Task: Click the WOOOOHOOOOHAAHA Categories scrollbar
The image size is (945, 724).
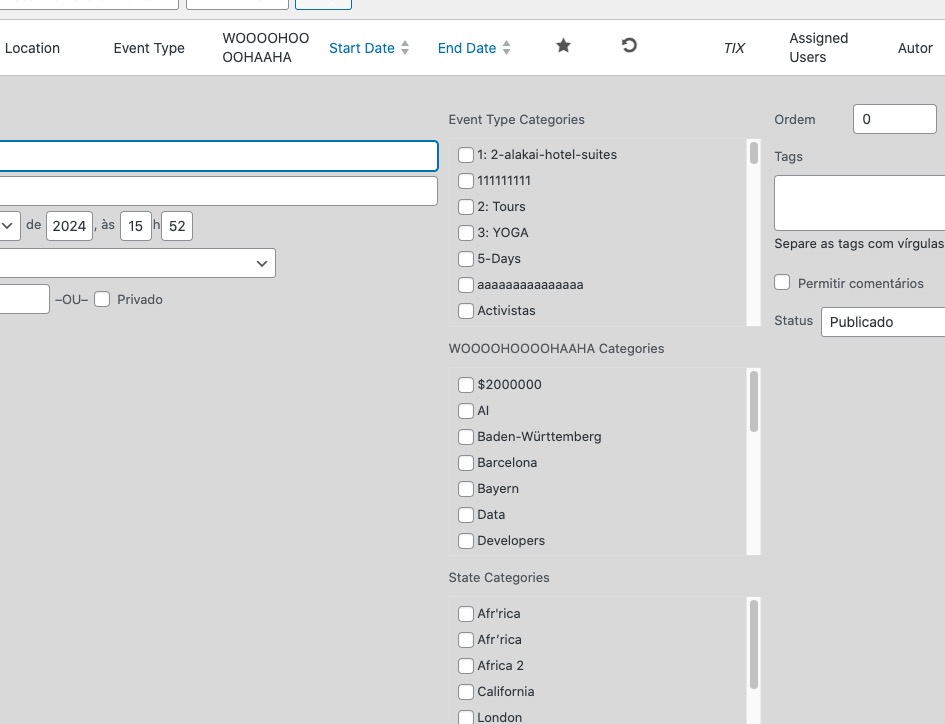Action: 753,401
